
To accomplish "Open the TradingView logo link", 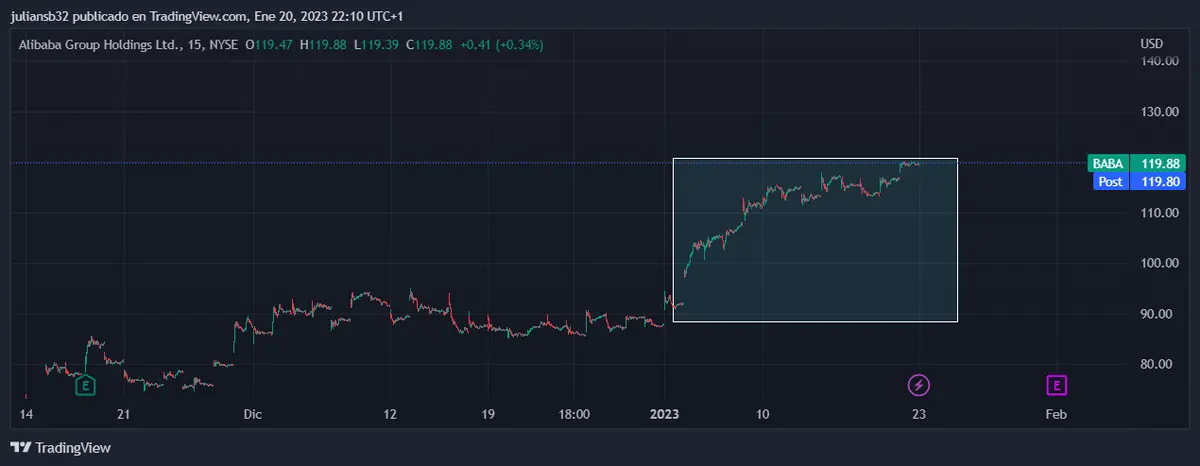I will [61, 448].
